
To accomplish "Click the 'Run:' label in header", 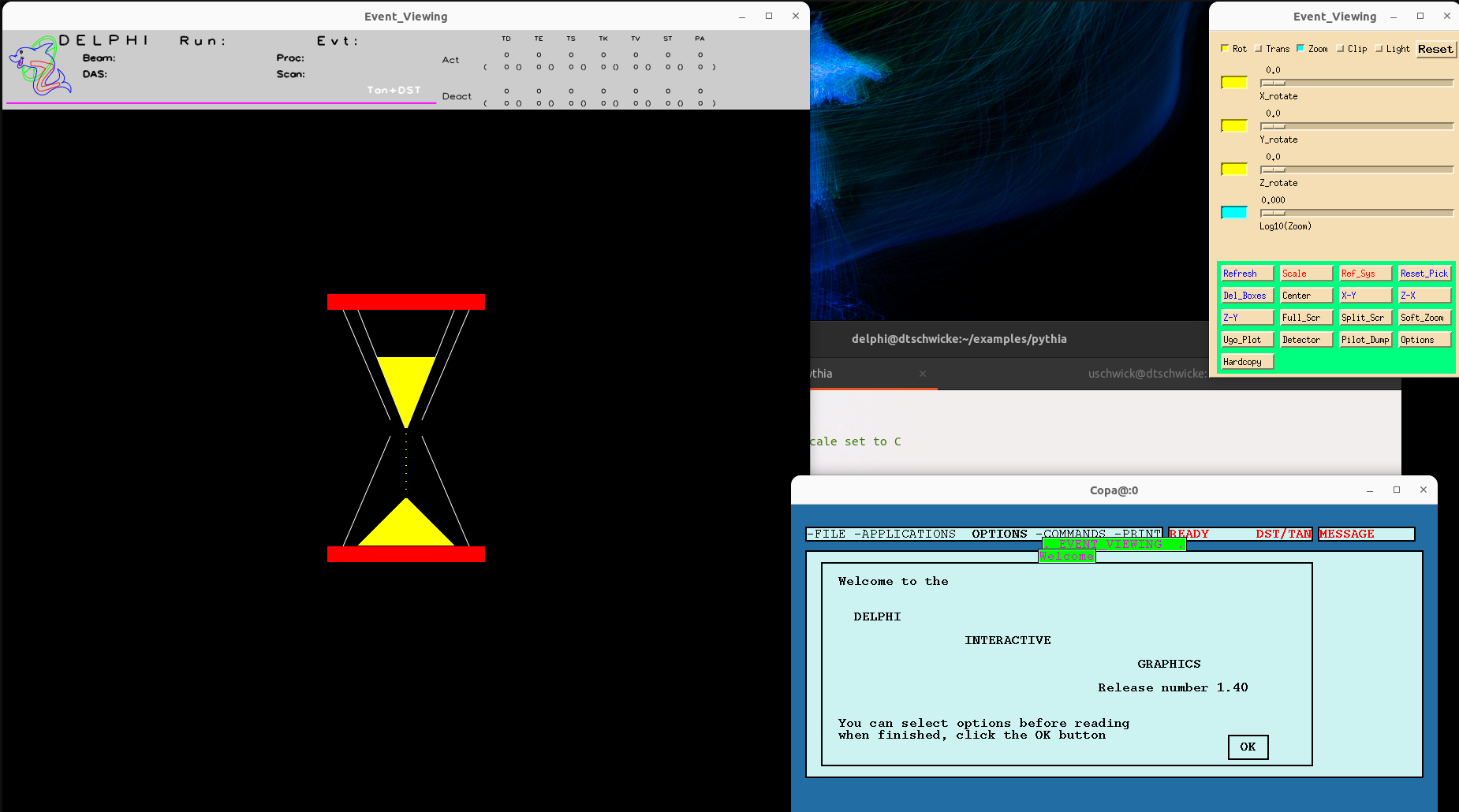I will pyautogui.click(x=203, y=41).
